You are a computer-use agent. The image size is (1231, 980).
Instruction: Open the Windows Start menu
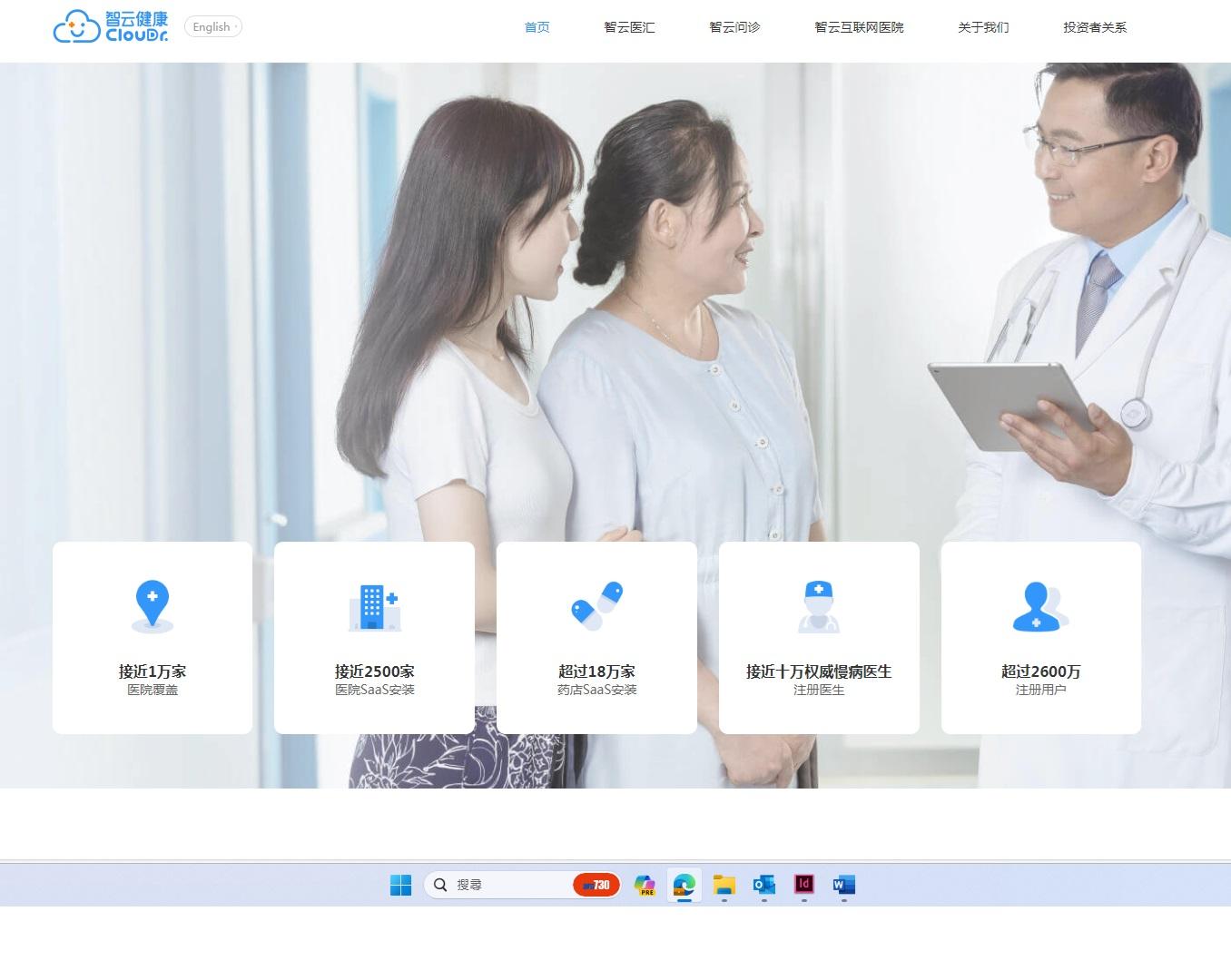tap(400, 885)
